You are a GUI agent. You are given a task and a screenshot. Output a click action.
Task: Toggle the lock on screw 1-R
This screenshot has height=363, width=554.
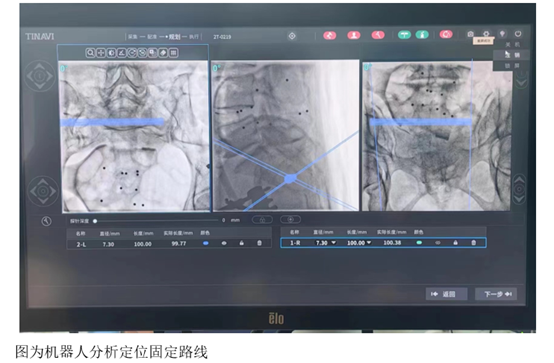tap(455, 242)
